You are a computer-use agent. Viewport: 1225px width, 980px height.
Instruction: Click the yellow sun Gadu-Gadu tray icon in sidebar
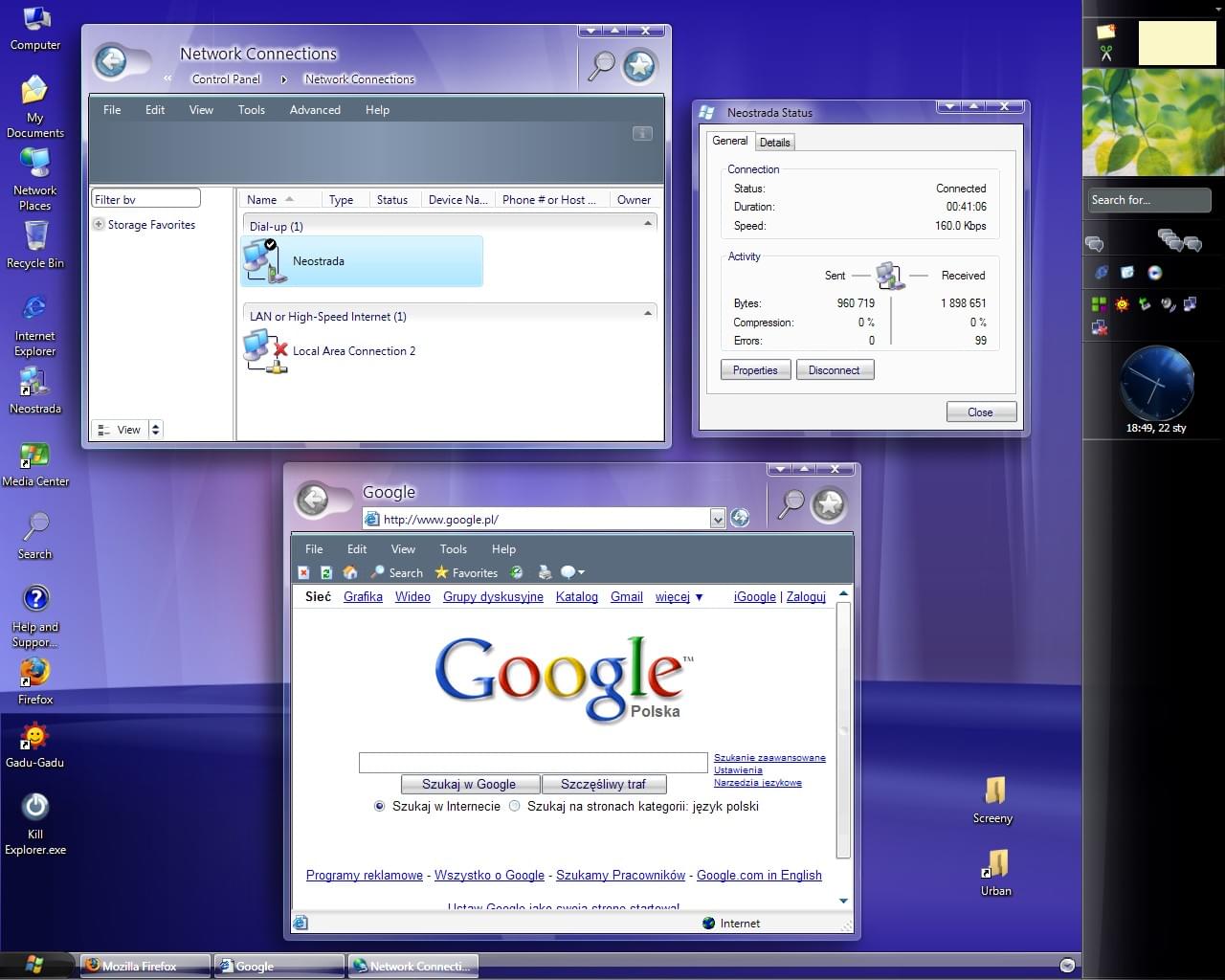coord(1122,304)
